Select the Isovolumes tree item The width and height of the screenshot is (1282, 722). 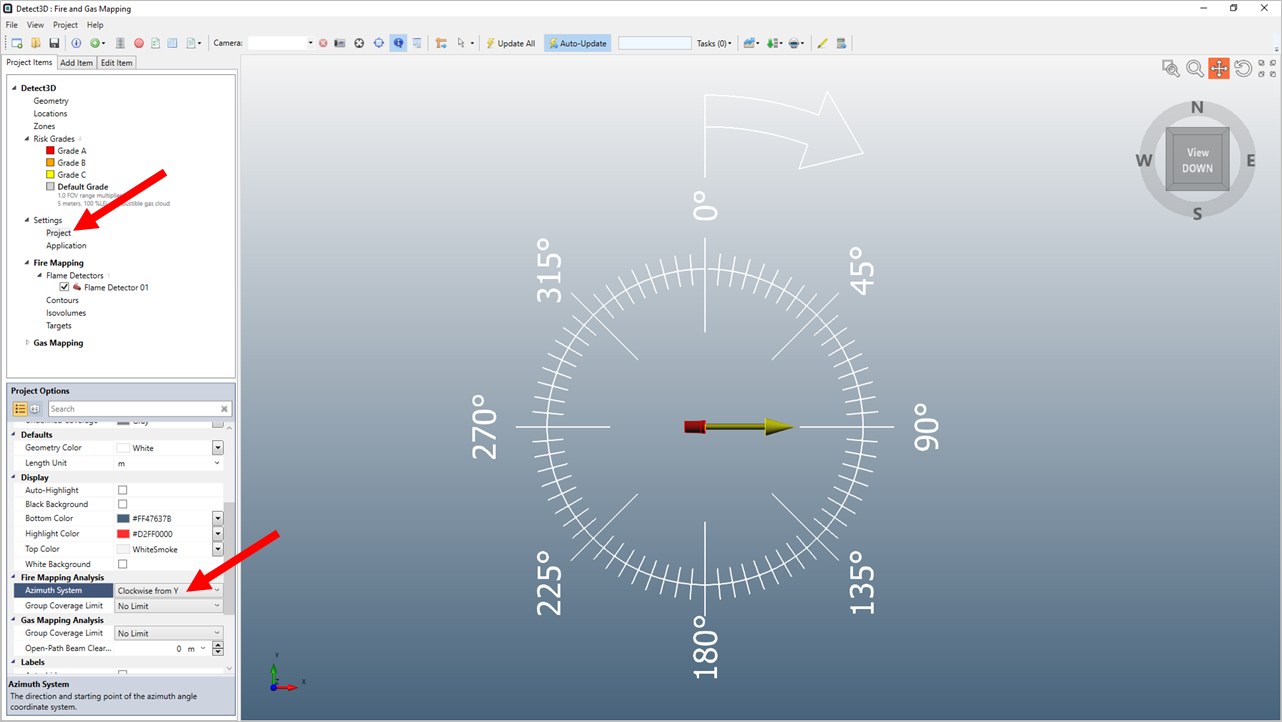click(x=65, y=313)
